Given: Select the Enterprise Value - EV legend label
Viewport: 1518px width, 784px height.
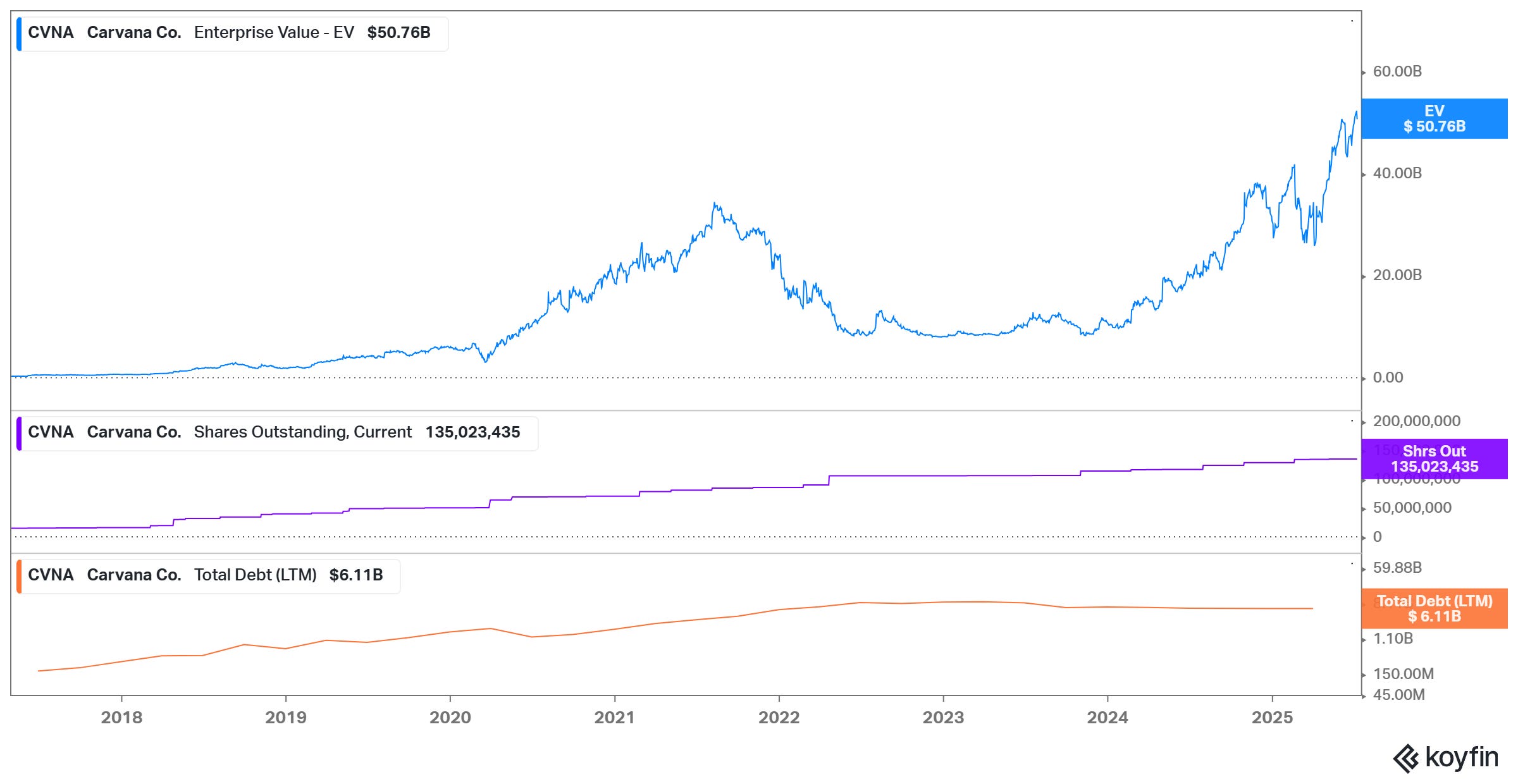Looking at the screenshot, I should [x=274, y=33].
